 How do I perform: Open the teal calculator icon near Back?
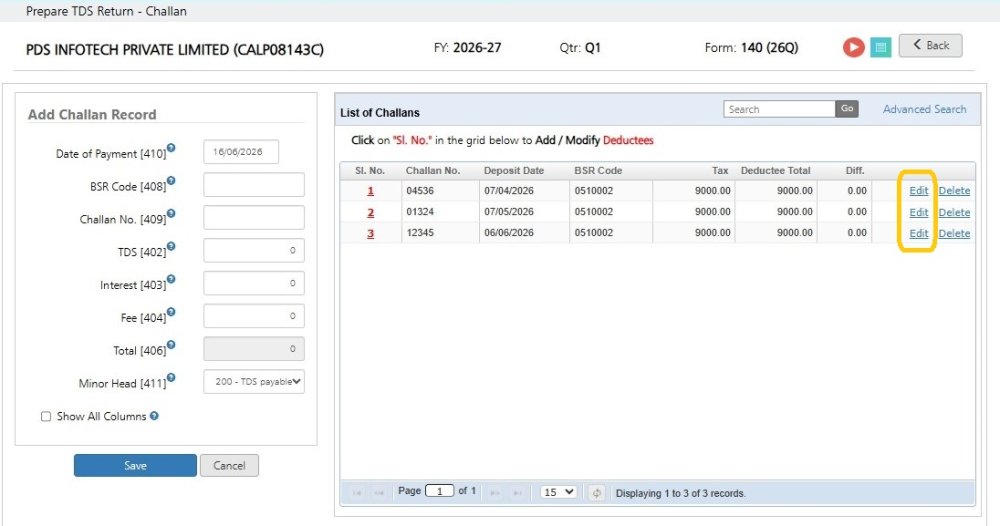click(x=881, y=47)
